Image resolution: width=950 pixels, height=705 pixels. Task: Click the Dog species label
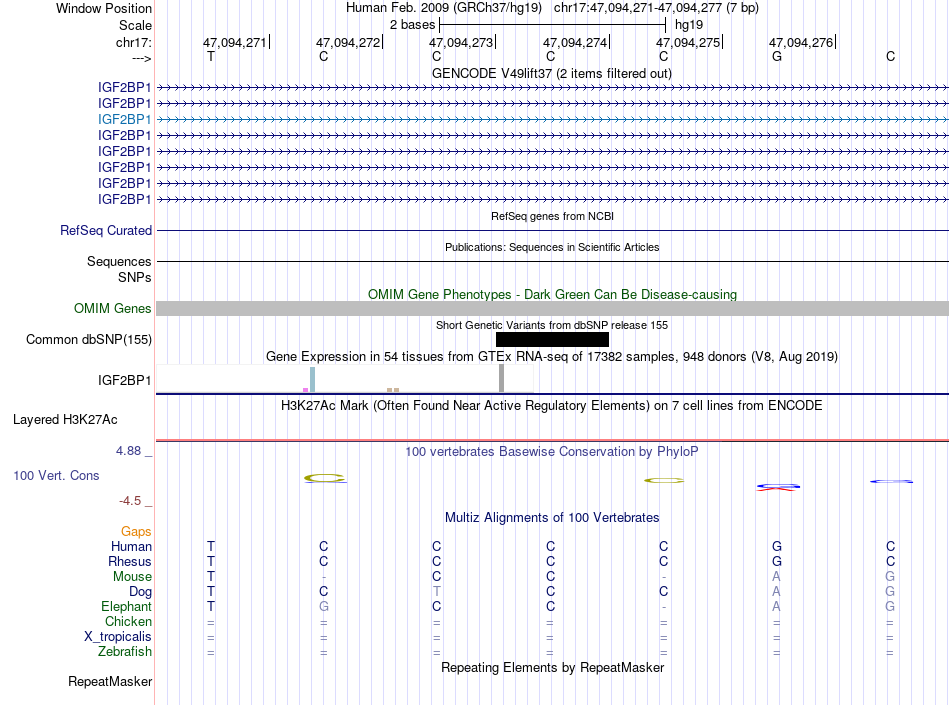point(140,592)
